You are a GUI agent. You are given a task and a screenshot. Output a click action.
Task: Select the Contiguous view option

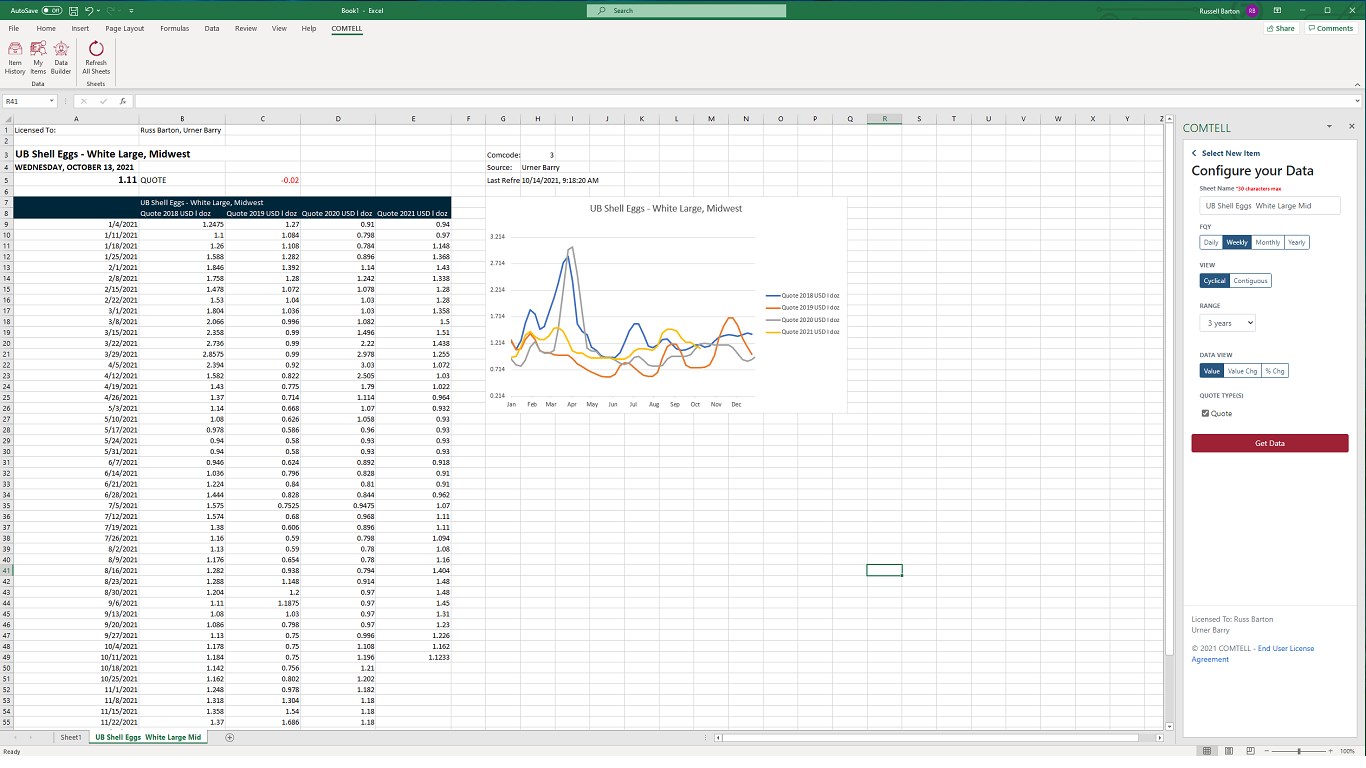point(1250,281)
